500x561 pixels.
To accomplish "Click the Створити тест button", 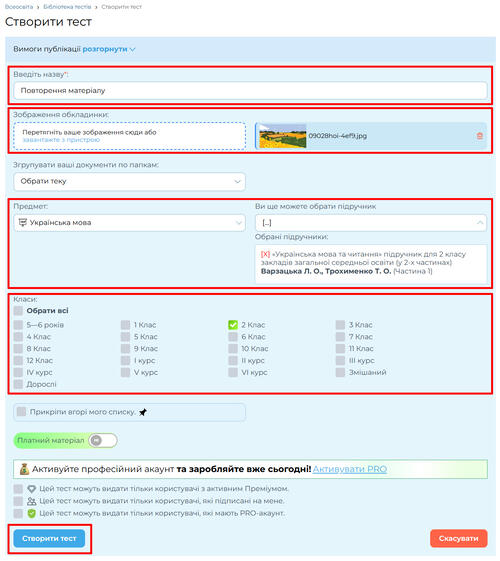I will tap(49, 538).
